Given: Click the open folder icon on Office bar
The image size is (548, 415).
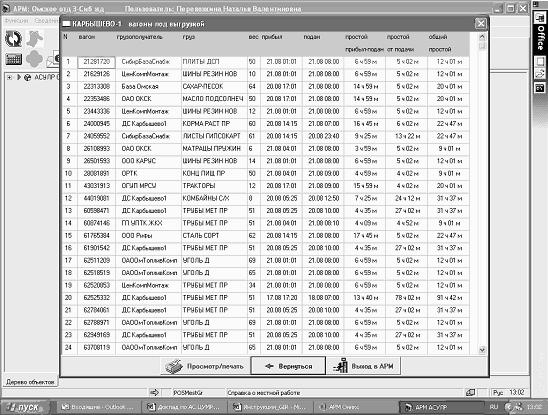Looking at the screenshot, I should point(540,74).
